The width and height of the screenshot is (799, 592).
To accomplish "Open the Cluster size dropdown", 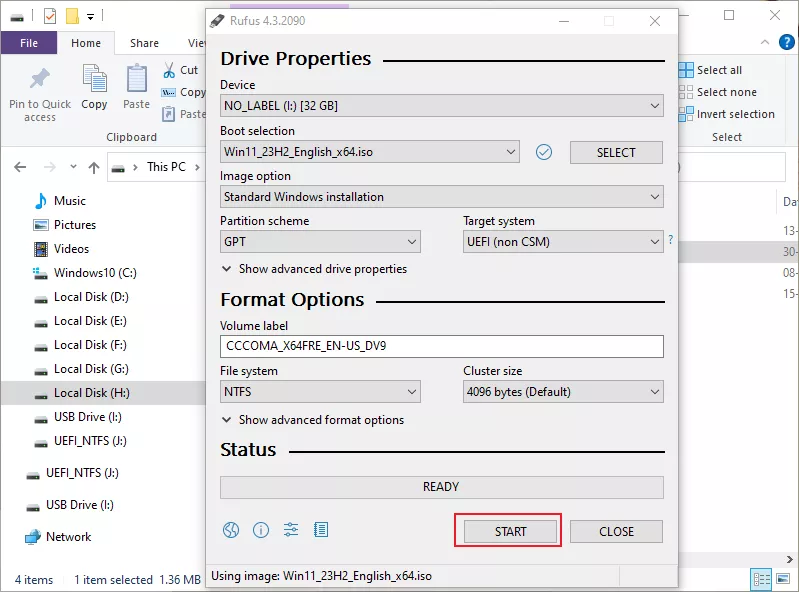I will [x=563, y=391].
